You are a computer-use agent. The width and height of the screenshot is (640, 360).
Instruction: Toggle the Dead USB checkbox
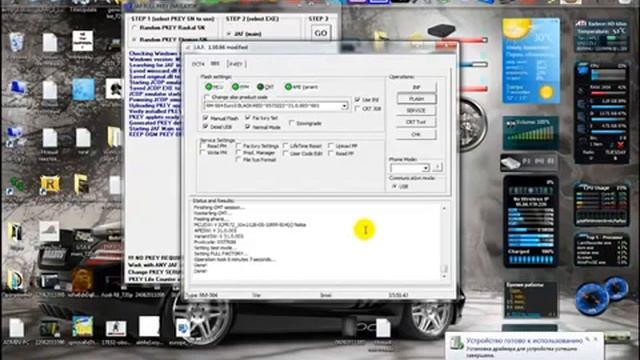click(x=205, y=127)
